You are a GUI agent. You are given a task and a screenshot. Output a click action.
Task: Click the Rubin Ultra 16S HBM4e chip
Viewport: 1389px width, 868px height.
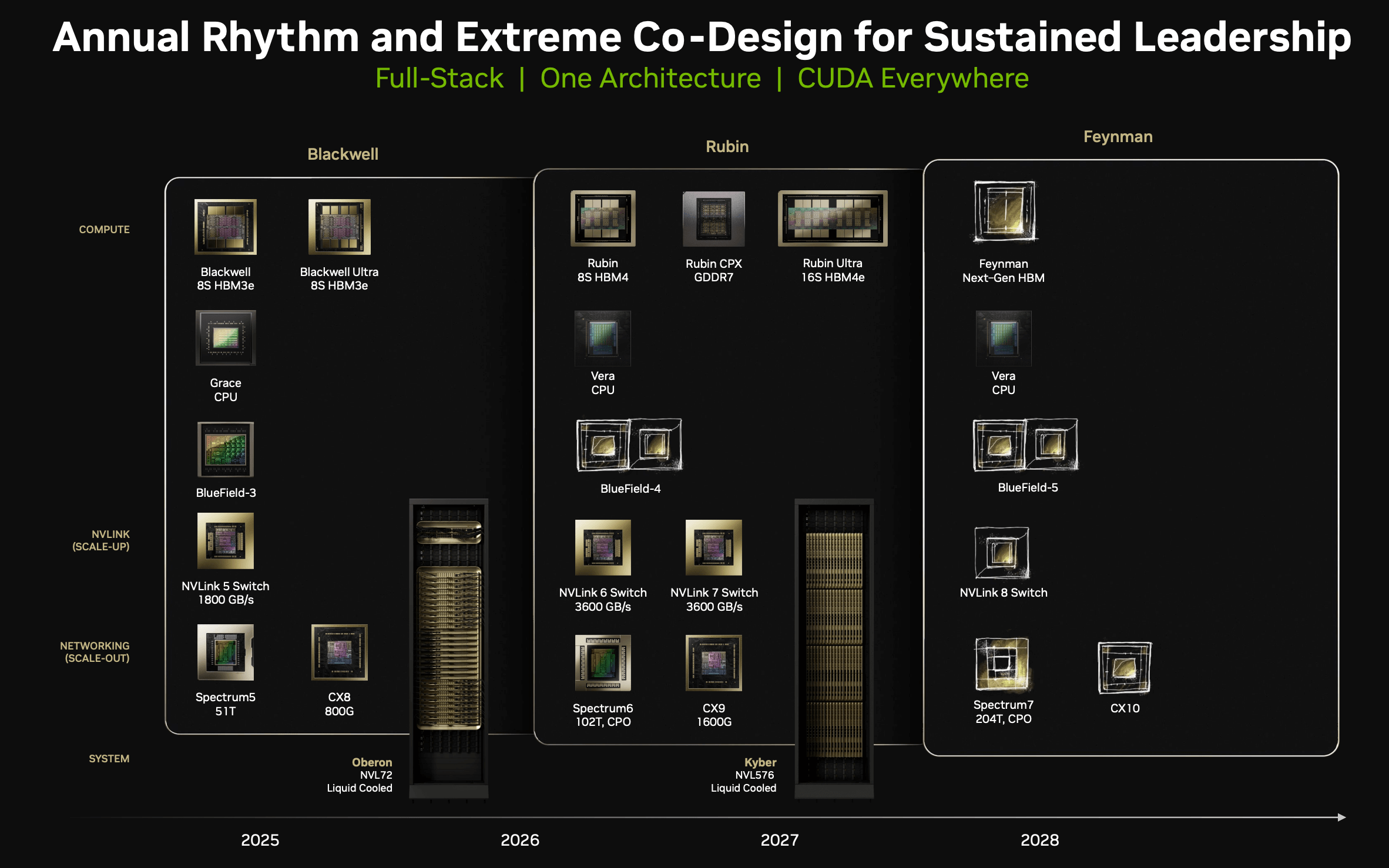coord(833,218)
